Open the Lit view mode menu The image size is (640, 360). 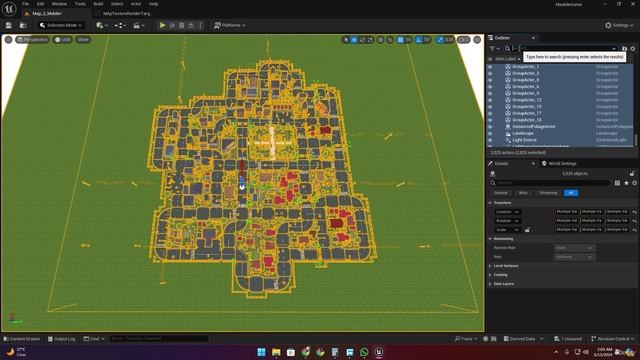63,40
